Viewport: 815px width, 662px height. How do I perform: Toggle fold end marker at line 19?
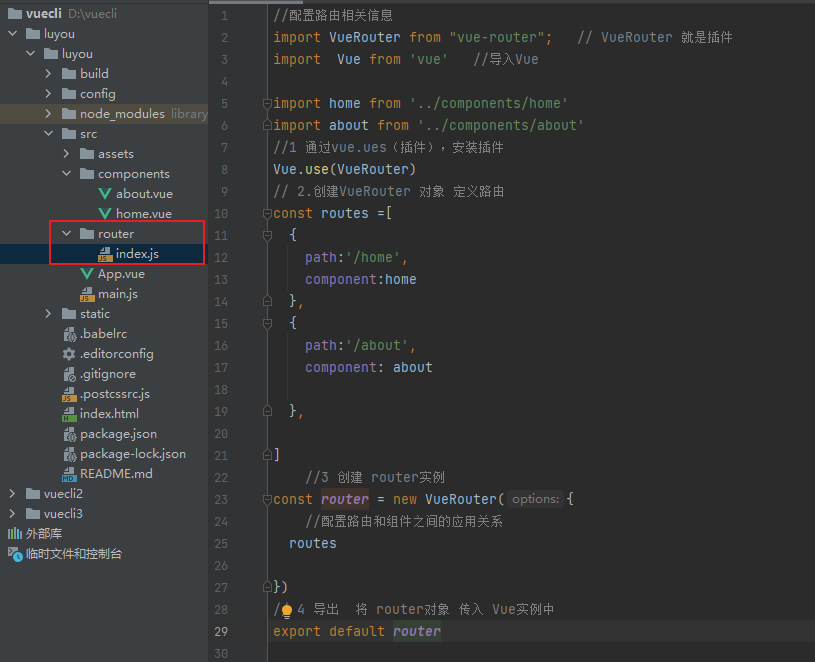(267, 411)
